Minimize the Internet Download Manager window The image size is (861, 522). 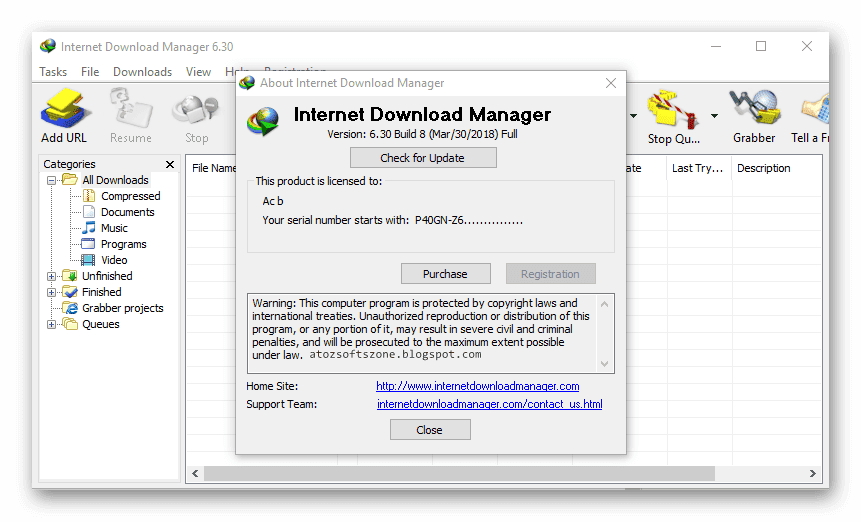pos(716,46)
